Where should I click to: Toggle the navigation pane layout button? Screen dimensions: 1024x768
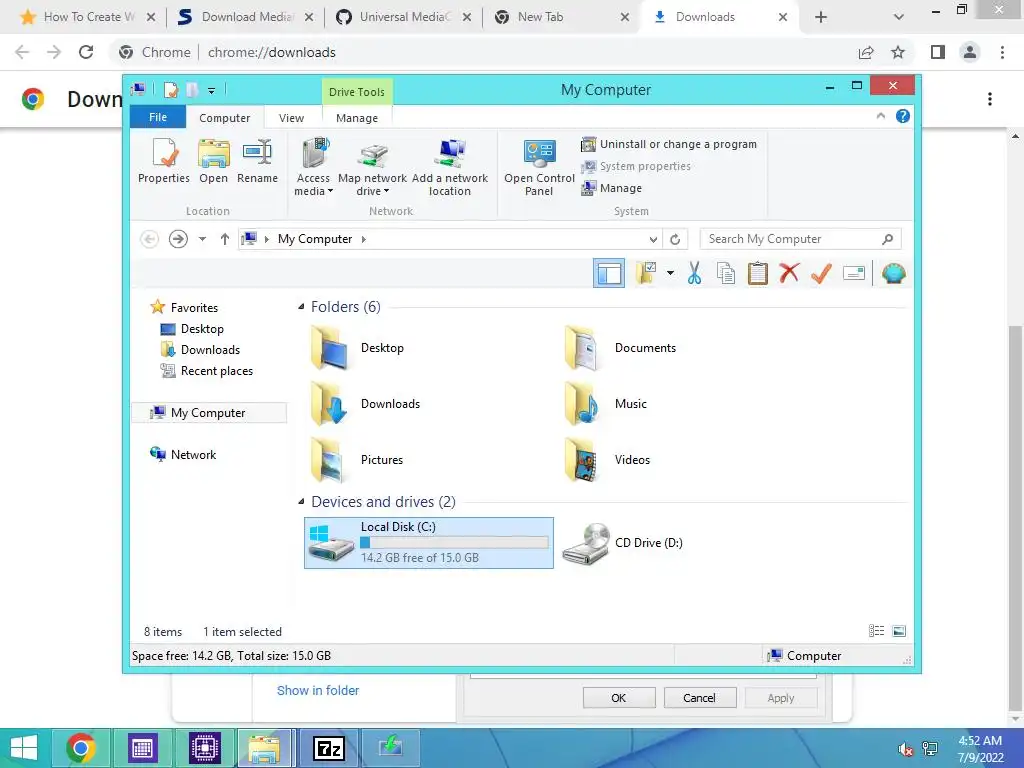[609, 273]
